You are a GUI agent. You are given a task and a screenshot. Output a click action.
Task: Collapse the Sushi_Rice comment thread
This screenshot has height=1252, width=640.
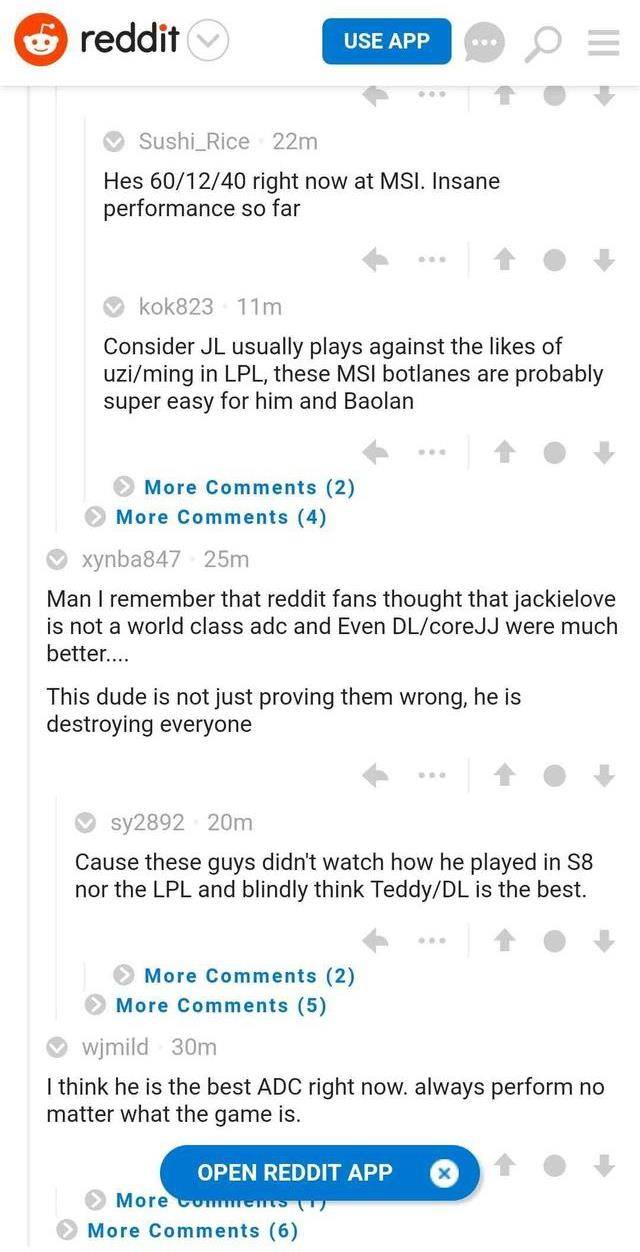pos(115,142)
